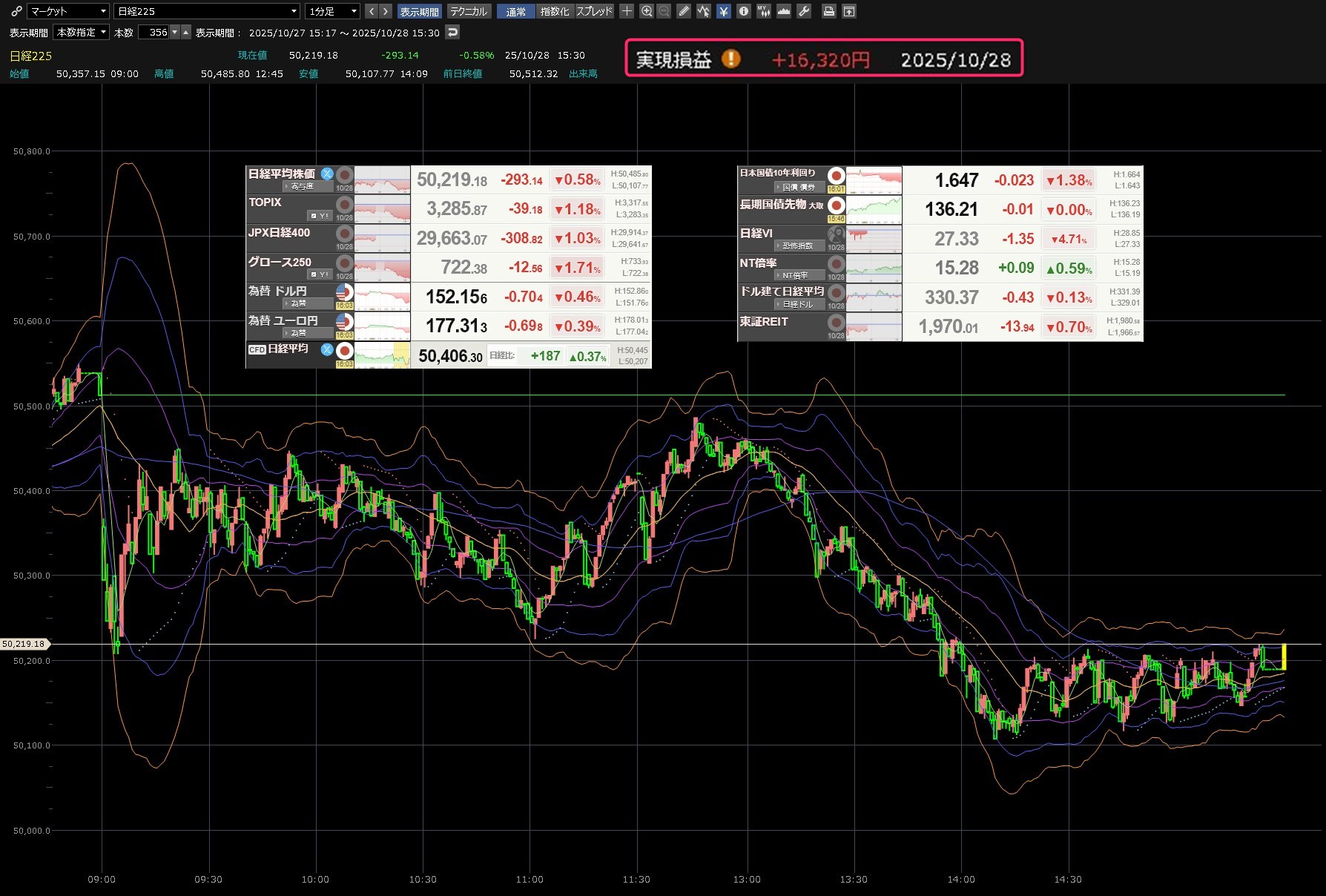
Task: Click the crosshair plus icon in toolbar
Action: (x=627, y=11)
